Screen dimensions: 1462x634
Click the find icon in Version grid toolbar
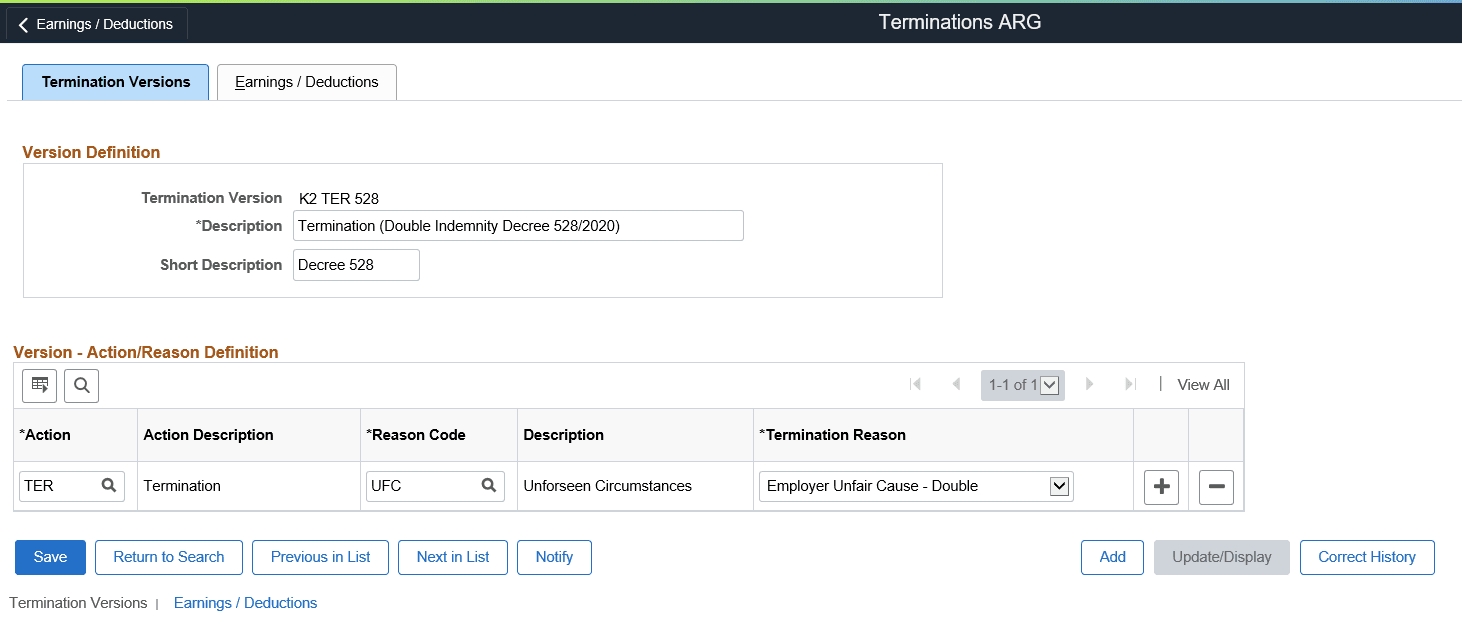pyautogui.click(x=81, y=385)
